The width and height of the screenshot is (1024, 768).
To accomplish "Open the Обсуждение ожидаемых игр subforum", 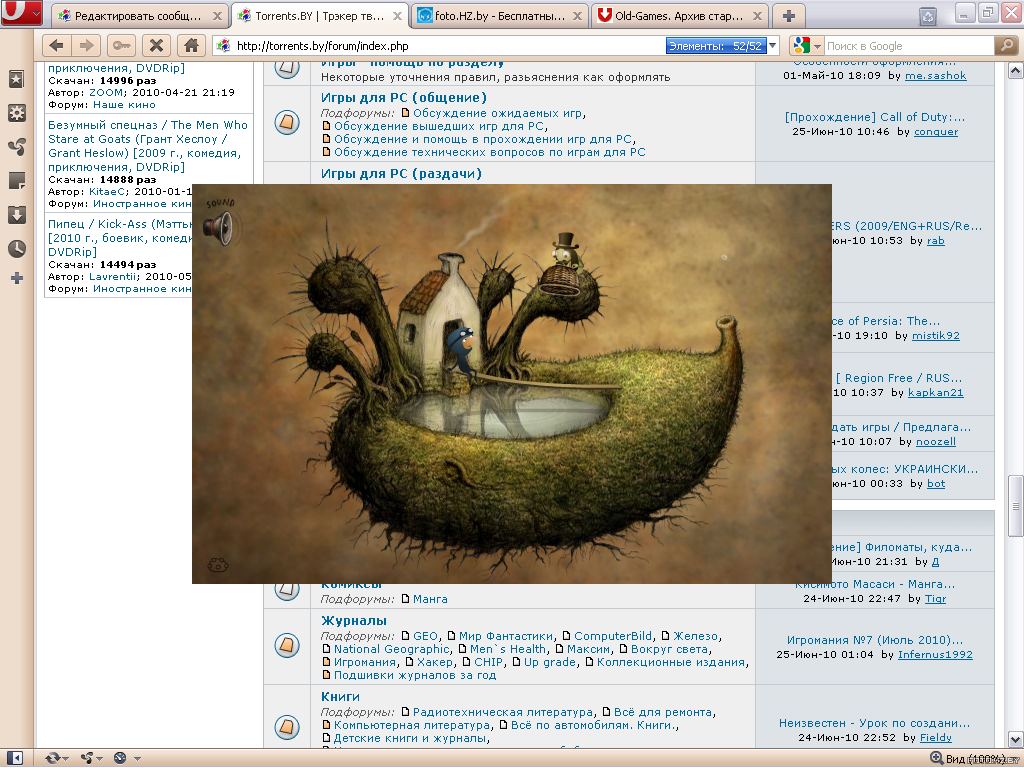I will (x=498, y=113).
